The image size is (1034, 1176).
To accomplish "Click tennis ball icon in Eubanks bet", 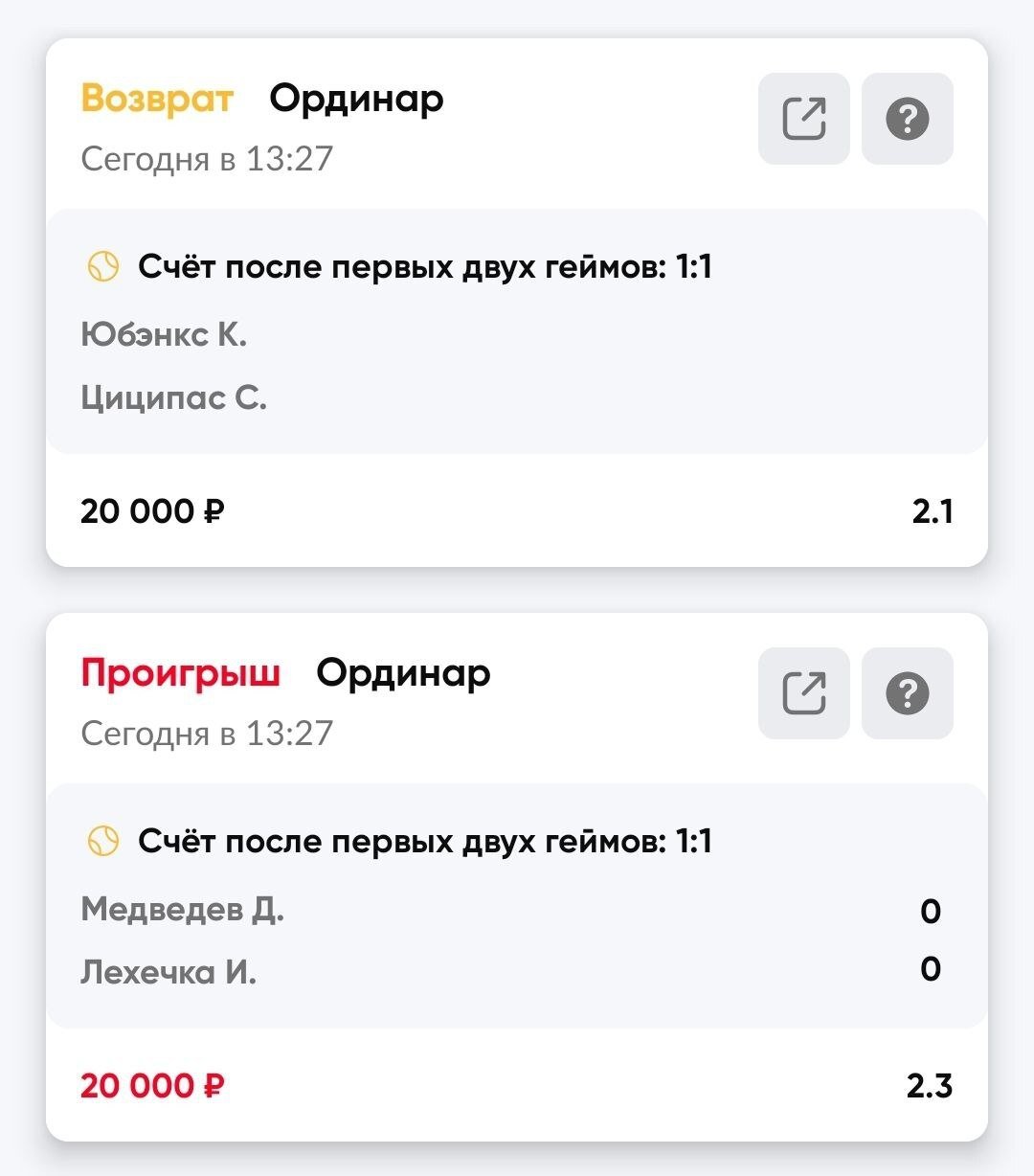I will tap(103, 266).
